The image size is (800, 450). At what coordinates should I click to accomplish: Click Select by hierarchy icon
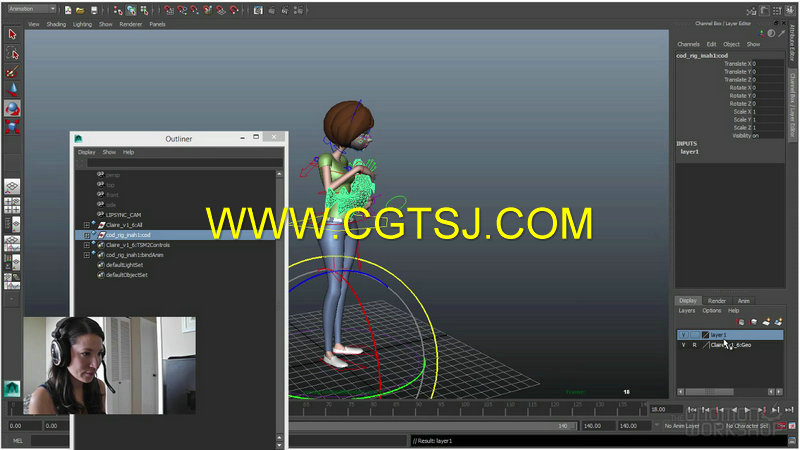118,10
